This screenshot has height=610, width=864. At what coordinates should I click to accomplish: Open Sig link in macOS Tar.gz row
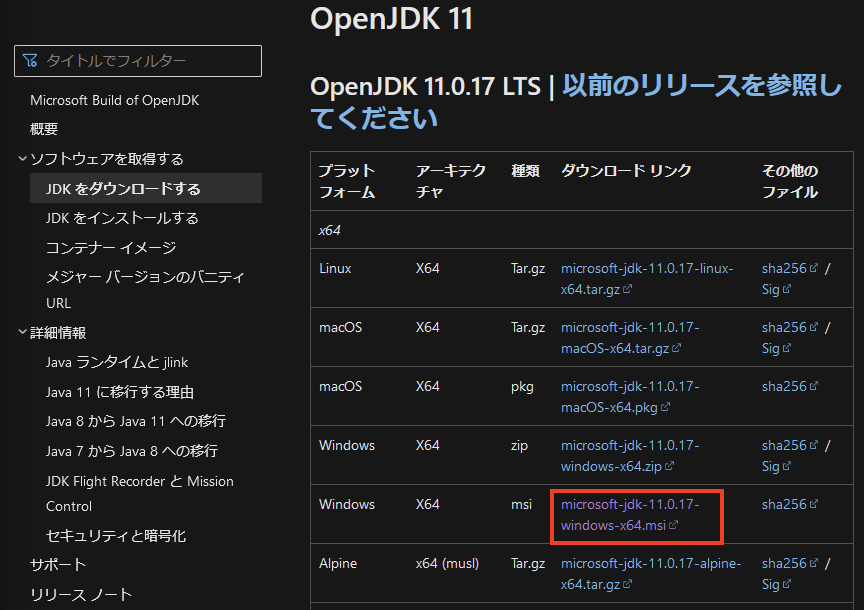[x=776, y=348]
